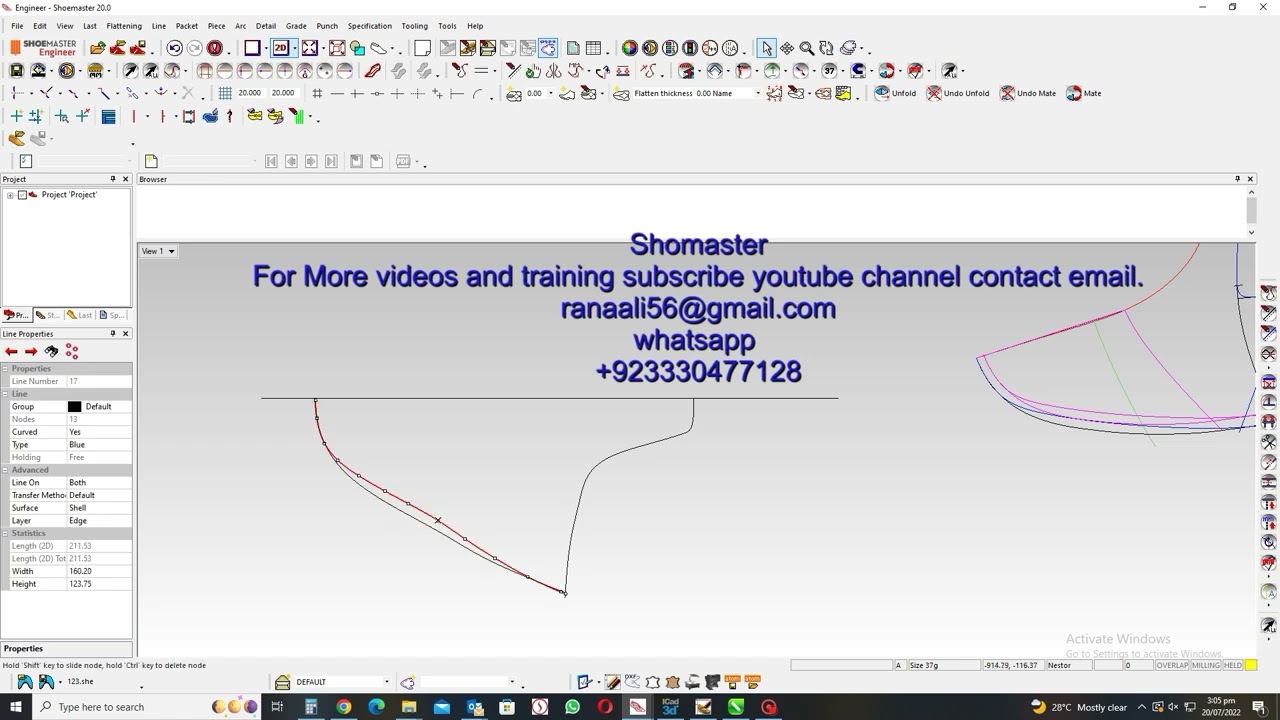
Task: Click the blue striped panel icon
Action: [109, 116]
